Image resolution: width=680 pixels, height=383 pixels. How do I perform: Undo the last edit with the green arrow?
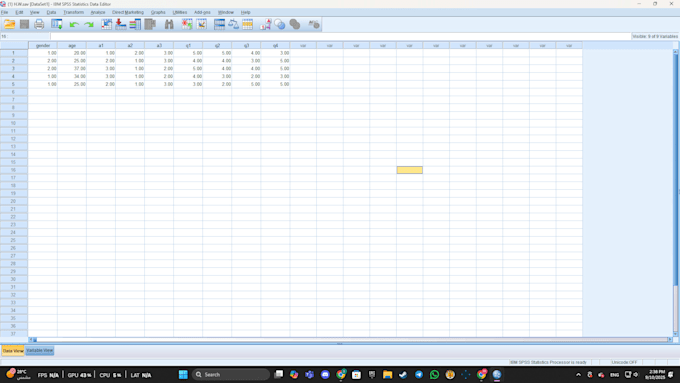(x=74, y=25)
